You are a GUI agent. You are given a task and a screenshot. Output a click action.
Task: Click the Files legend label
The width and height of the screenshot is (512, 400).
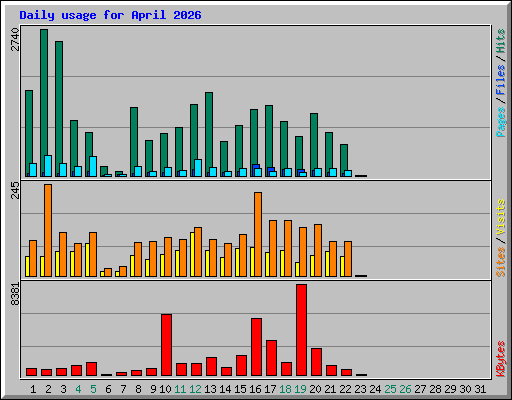[501, 80]
